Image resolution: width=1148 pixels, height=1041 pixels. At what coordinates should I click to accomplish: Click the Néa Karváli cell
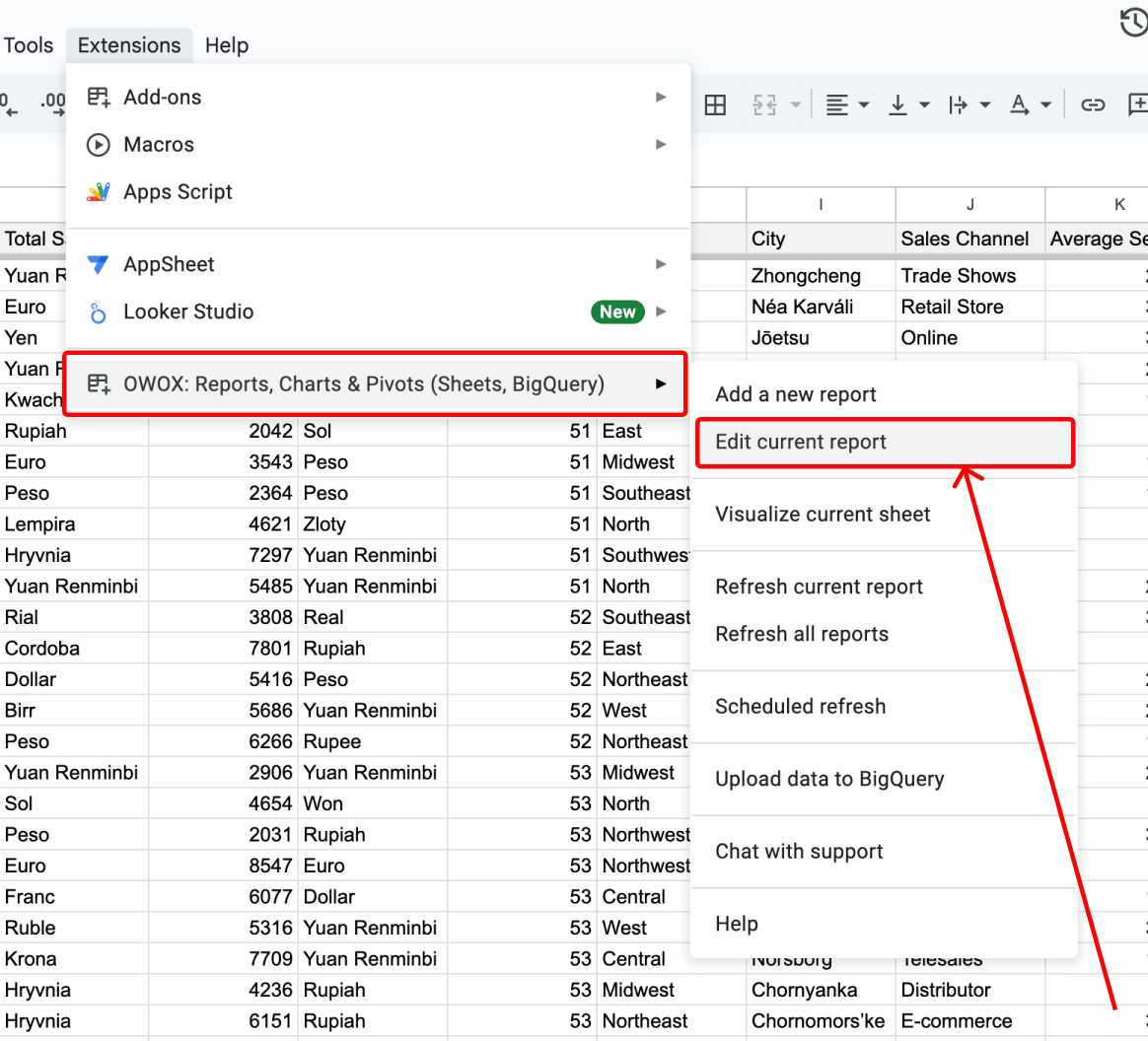[x=821, y=308]
